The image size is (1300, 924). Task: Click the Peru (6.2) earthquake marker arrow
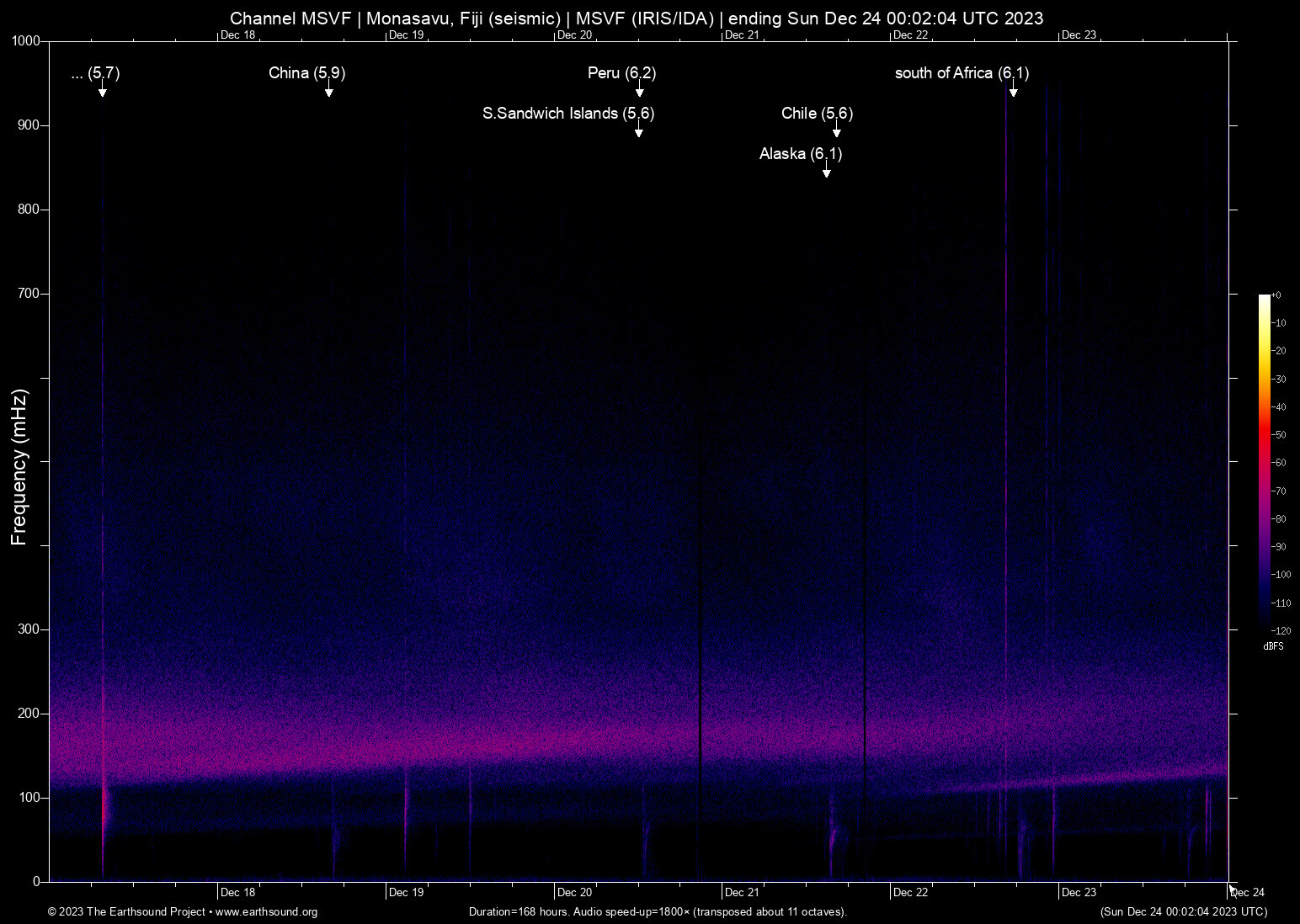click(638, 88)
